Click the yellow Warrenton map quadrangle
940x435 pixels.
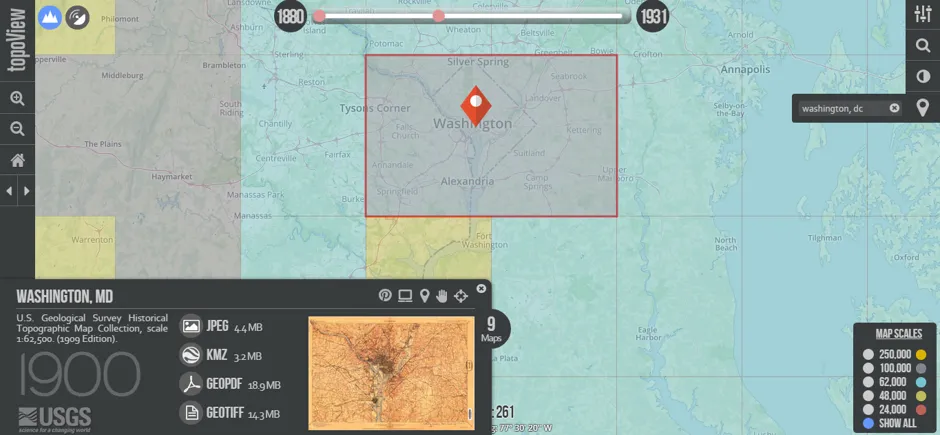[75, 247]
